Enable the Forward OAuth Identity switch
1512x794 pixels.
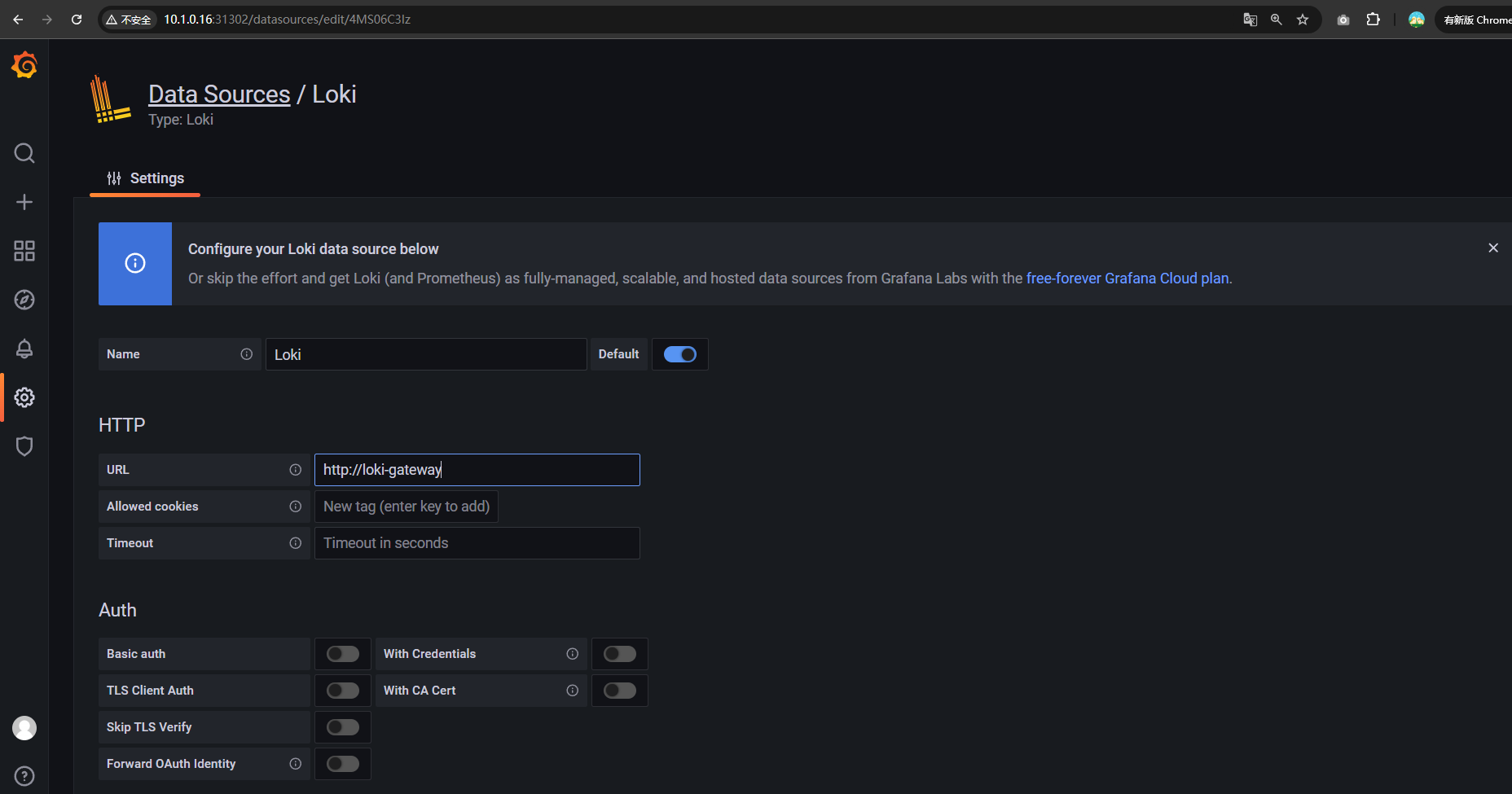[x=343, y=764]
